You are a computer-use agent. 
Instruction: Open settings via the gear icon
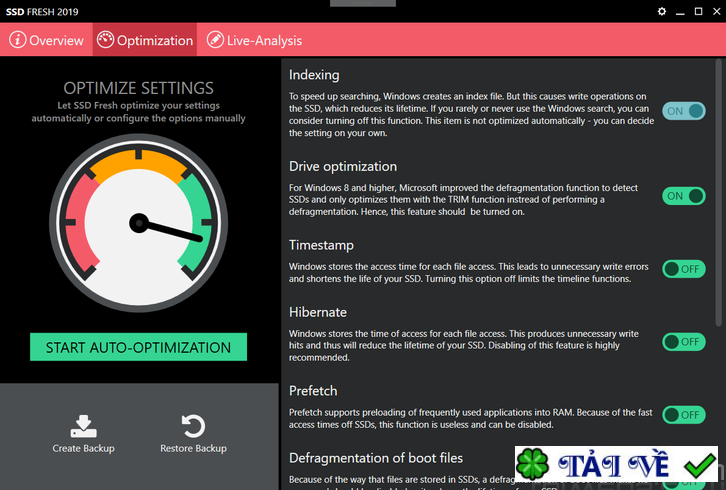[x=662, y=11]
